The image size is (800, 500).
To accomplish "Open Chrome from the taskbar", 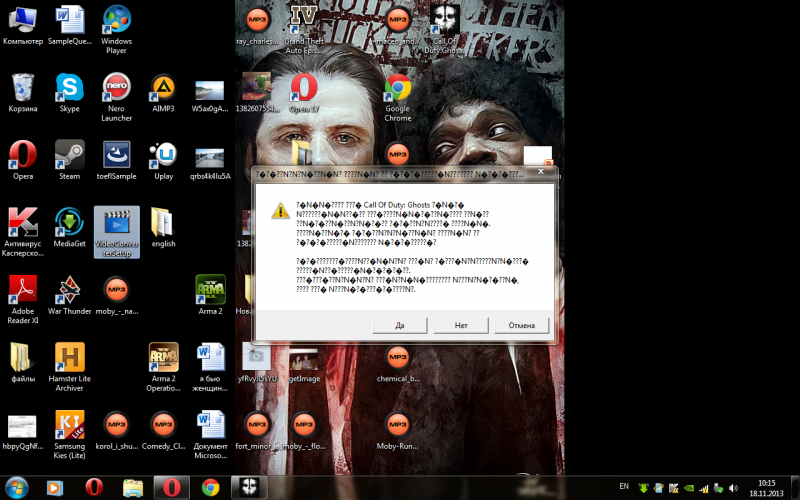I will (x=210, y=488).
